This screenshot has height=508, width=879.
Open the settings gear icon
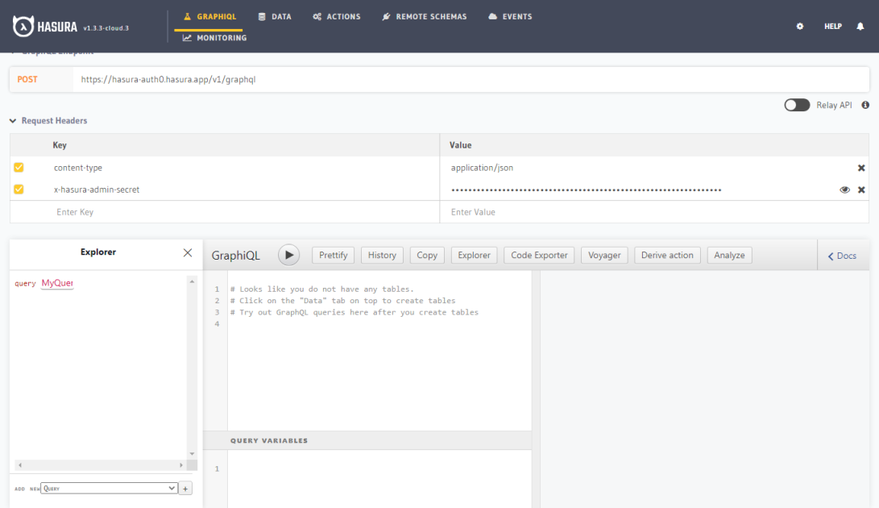point(800,26)
